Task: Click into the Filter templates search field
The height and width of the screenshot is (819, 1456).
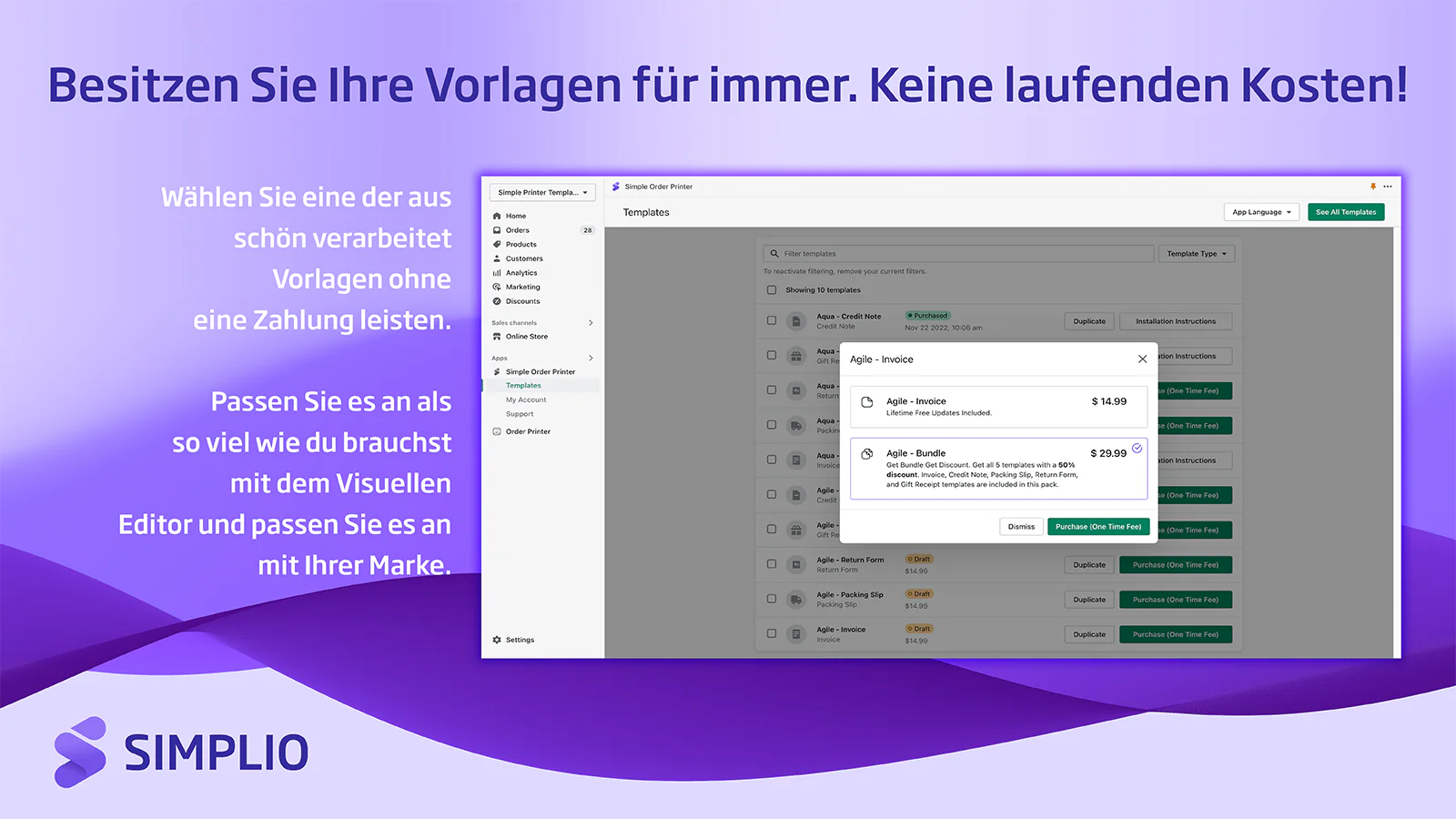Action: click(x=958, y=254)
